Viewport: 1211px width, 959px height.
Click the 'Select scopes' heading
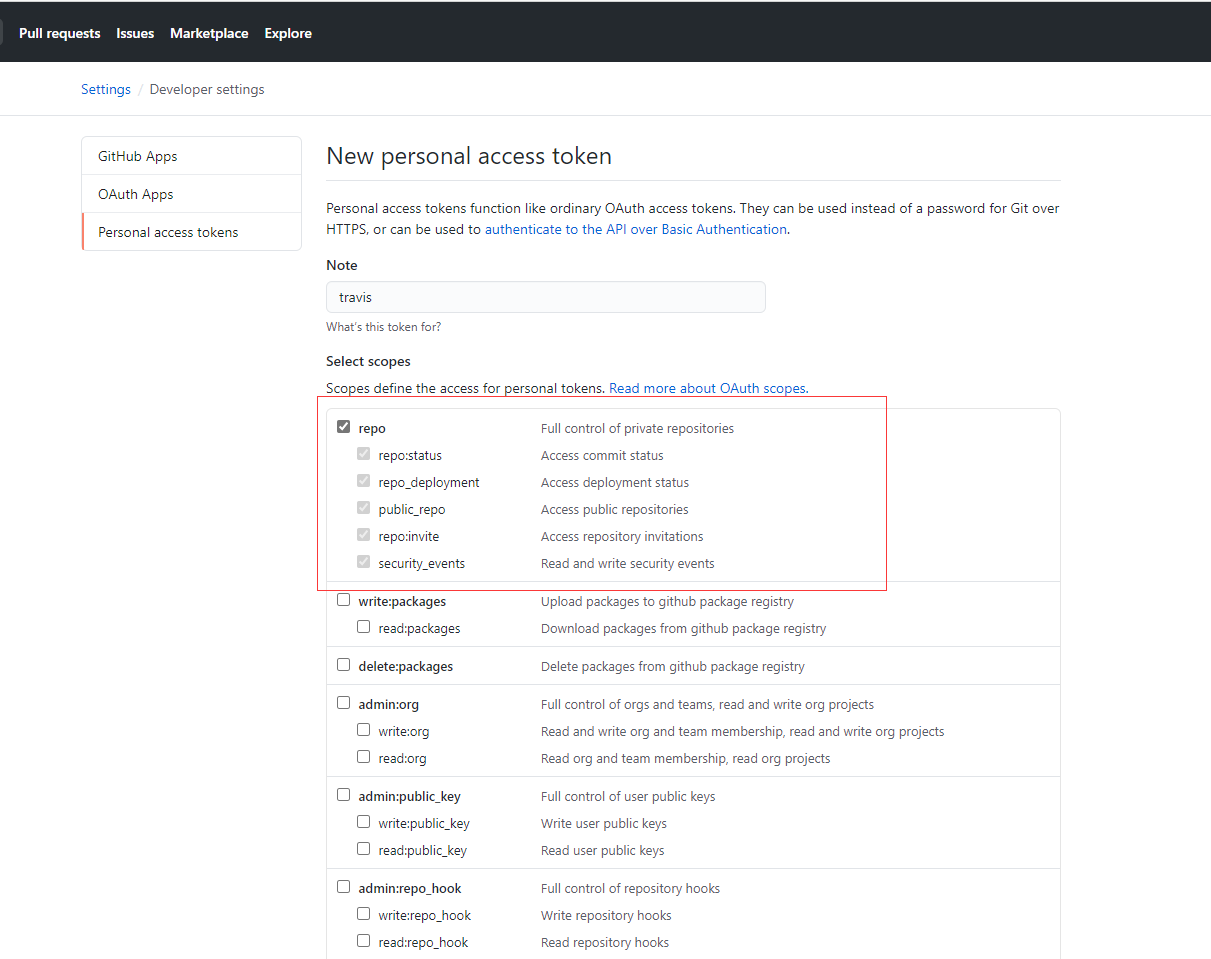pos(368,361)
